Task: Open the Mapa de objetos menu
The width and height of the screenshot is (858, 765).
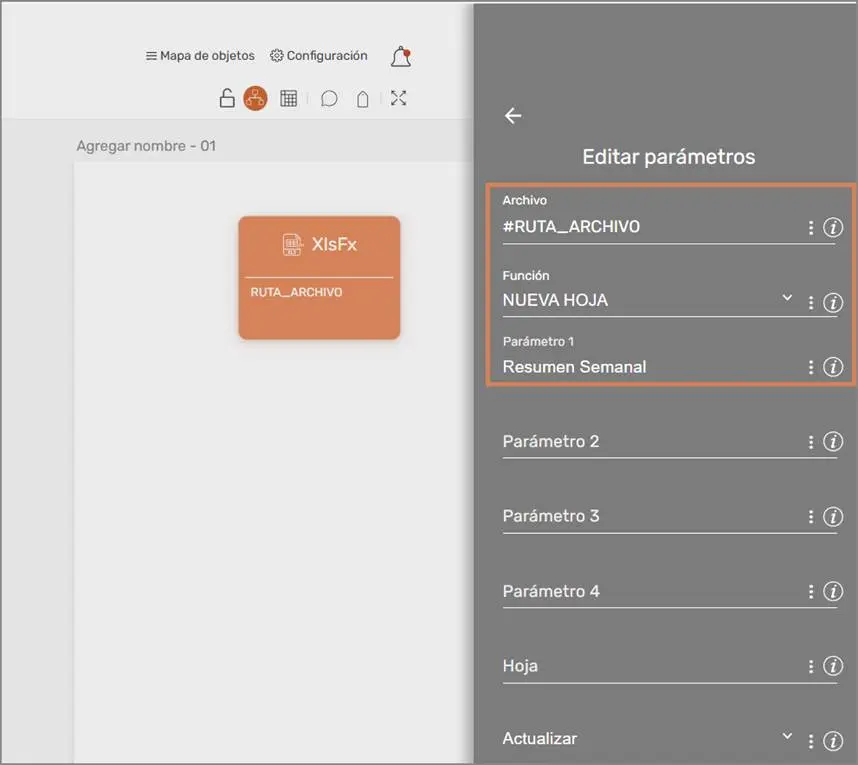Action: click(200, 56)
